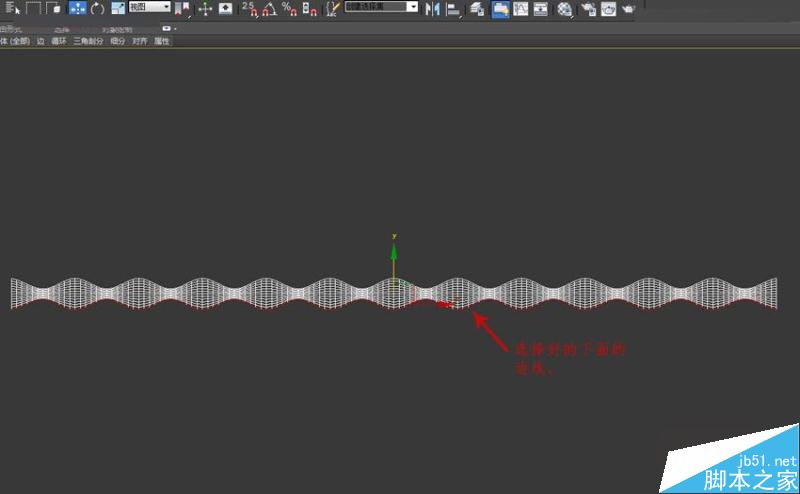Open the Render Setup teapot icon

588,9
